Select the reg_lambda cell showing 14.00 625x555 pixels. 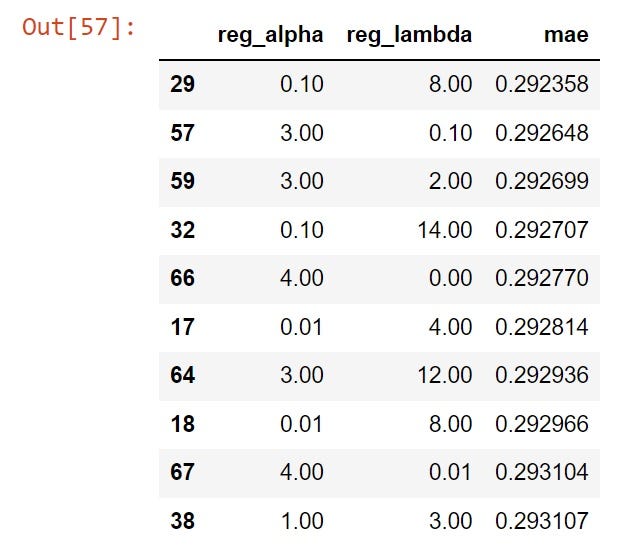[x=444, y=230]
